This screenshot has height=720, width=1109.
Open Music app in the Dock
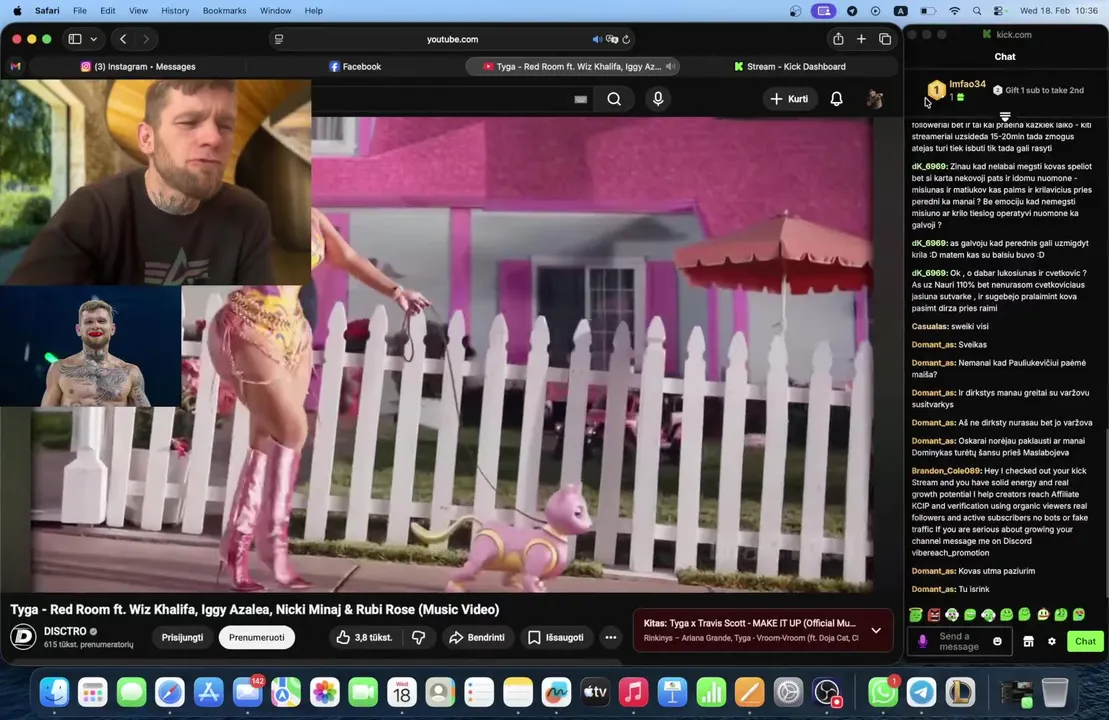coord(634,692)
